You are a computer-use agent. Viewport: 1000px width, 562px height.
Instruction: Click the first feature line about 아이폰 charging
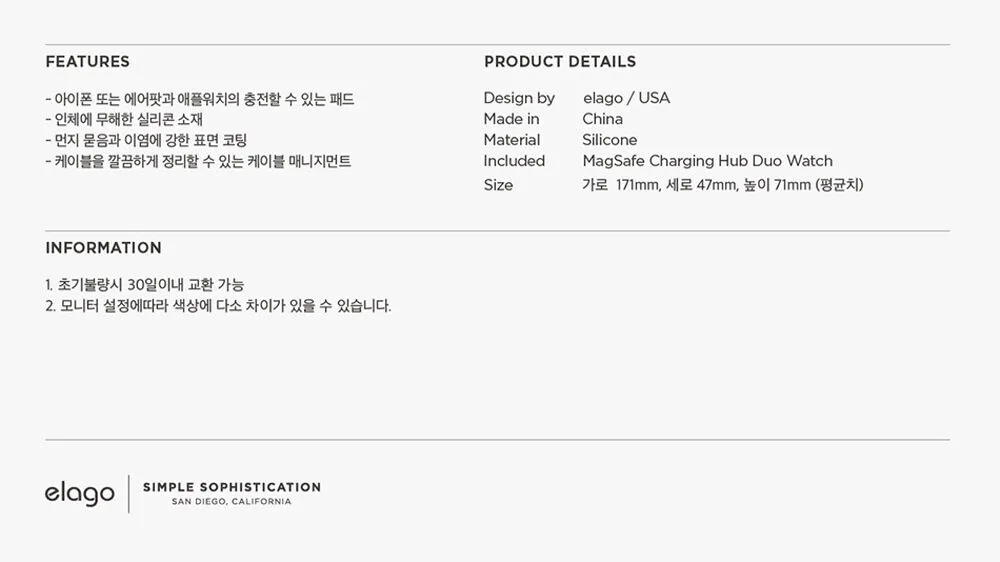tap(200, 99)
